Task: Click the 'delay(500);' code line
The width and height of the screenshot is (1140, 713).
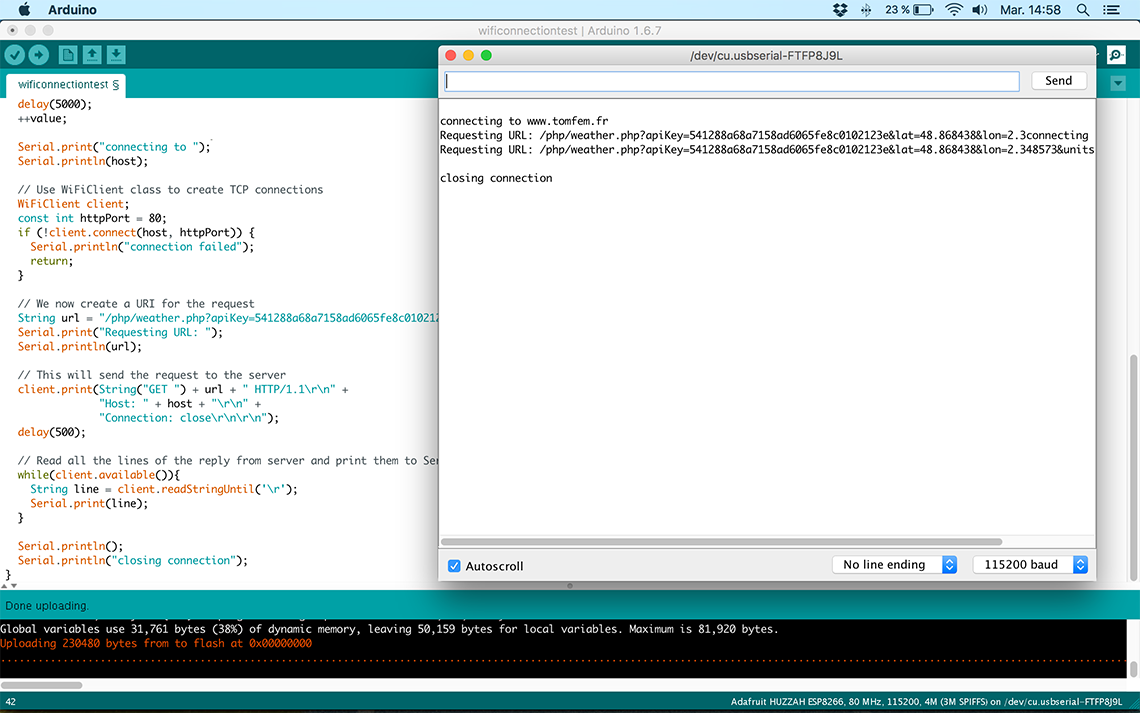Action: click(x=52, y=432)
